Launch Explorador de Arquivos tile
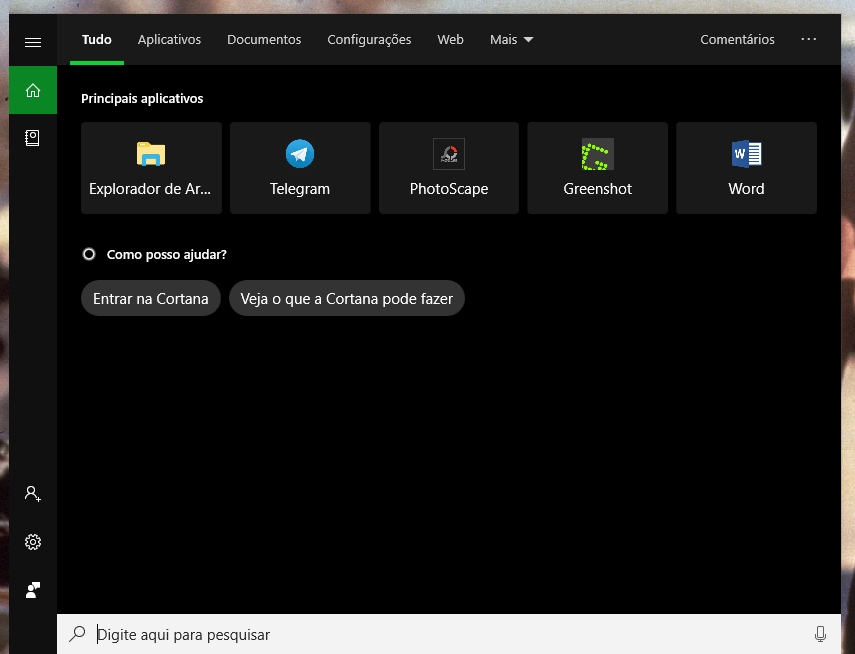855x654 pixels. click(x=151, y=168)
